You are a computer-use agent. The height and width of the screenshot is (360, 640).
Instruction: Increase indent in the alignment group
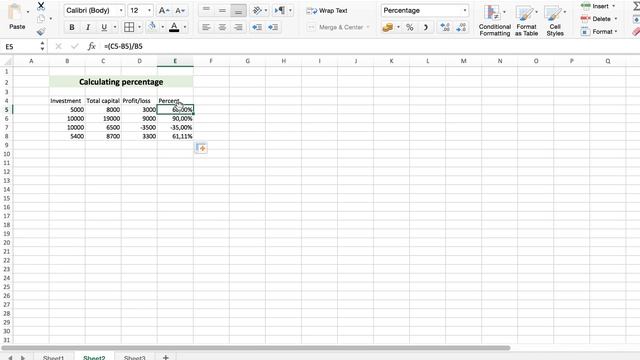(x=273, y=27)
